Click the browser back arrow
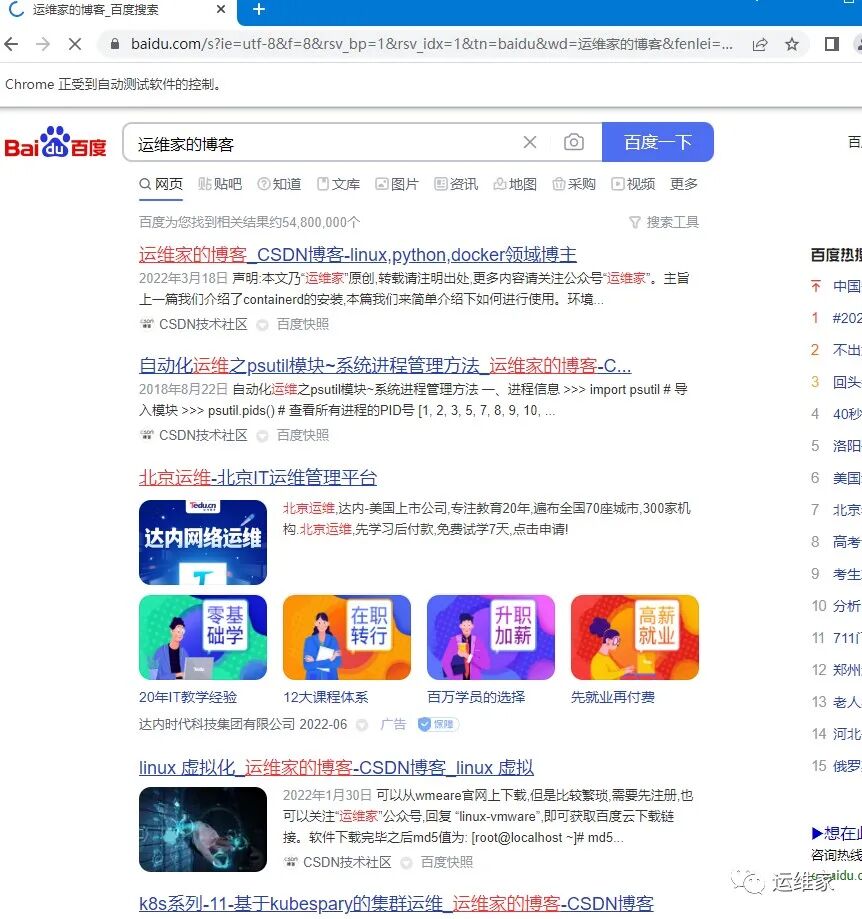This screenshot has height=919, width=862. (x=10, y=45)
